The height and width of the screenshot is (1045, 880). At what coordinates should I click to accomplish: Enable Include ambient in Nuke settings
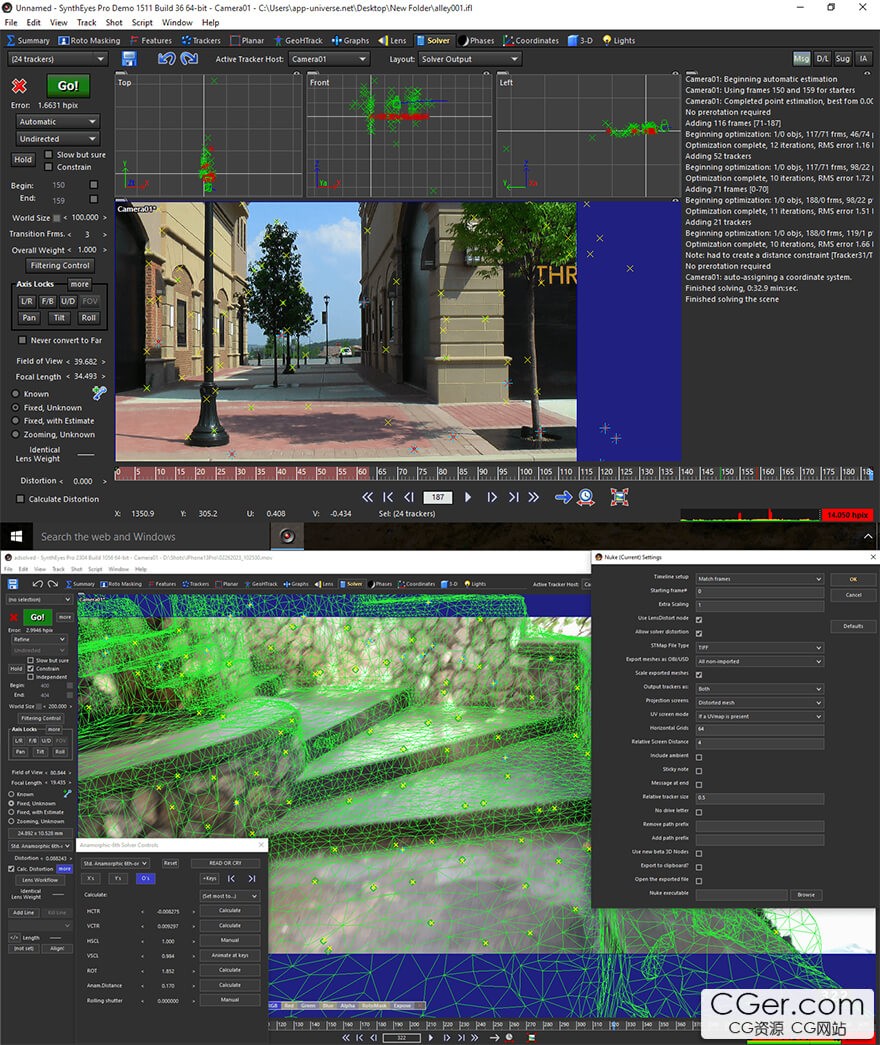coord(699,757)
